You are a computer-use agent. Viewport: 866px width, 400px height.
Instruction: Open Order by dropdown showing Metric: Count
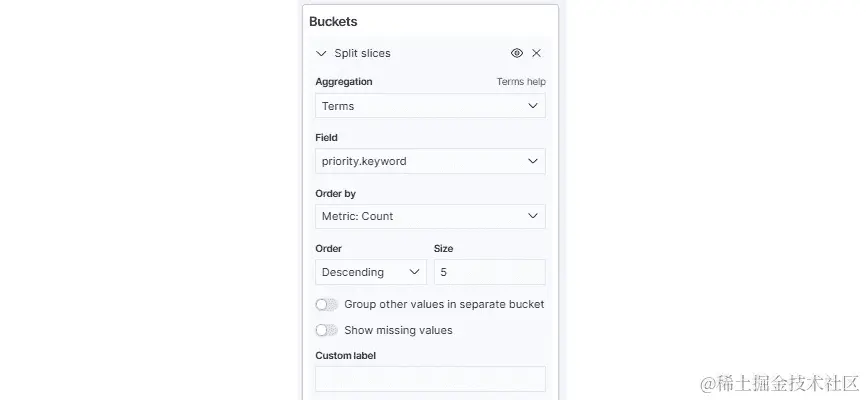point(430,216)
